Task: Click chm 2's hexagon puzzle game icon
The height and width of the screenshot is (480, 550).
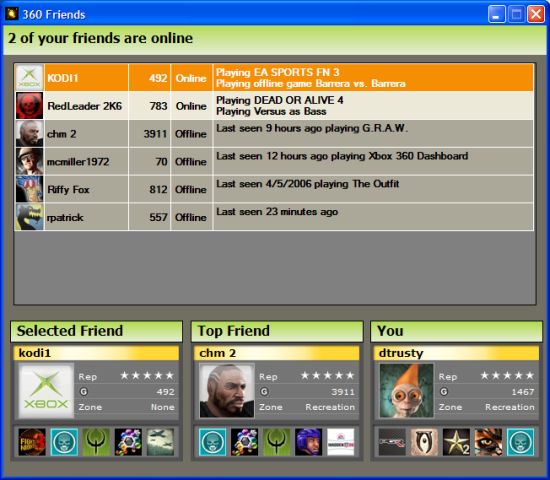Action: 244,442
